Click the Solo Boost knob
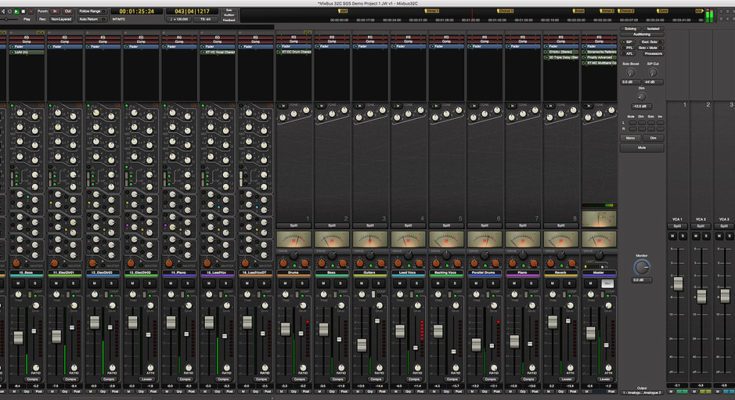The image size is (735, 400). (630, 71)
